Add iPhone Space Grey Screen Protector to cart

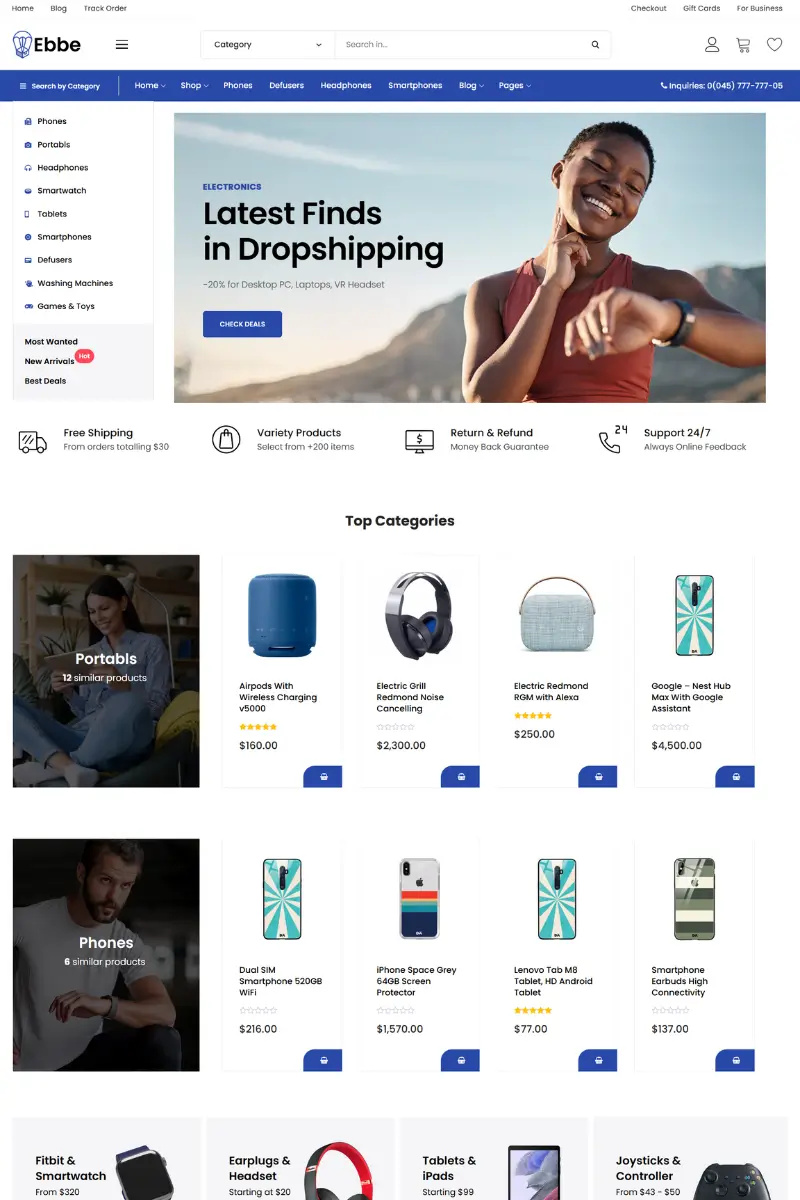pos(460,1060)
